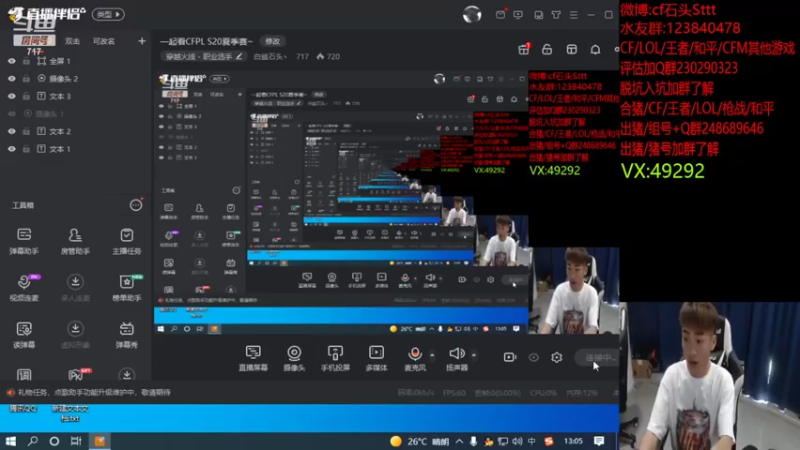Add a new scene with plus icon
The height and width of the screenshot is (450, 800).
pyautogui.click(x=142, y=41)
